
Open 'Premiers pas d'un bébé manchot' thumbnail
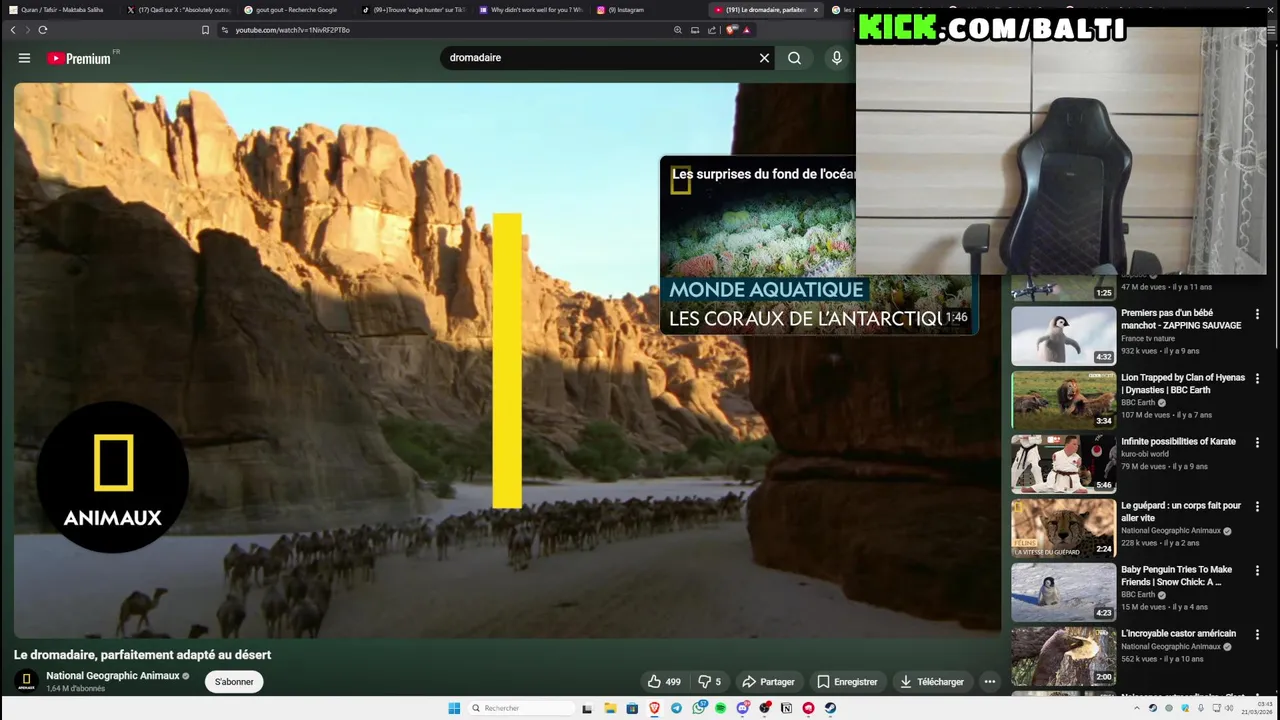1063,335
